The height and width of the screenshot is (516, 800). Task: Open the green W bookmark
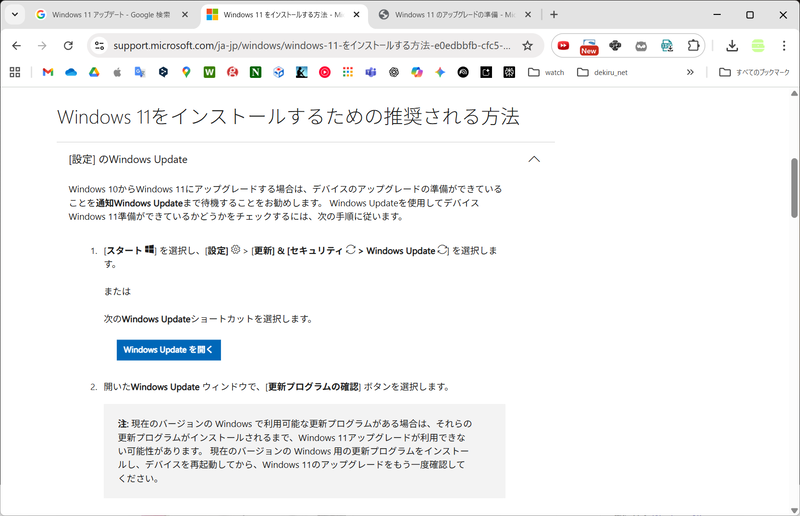point(209,72)
